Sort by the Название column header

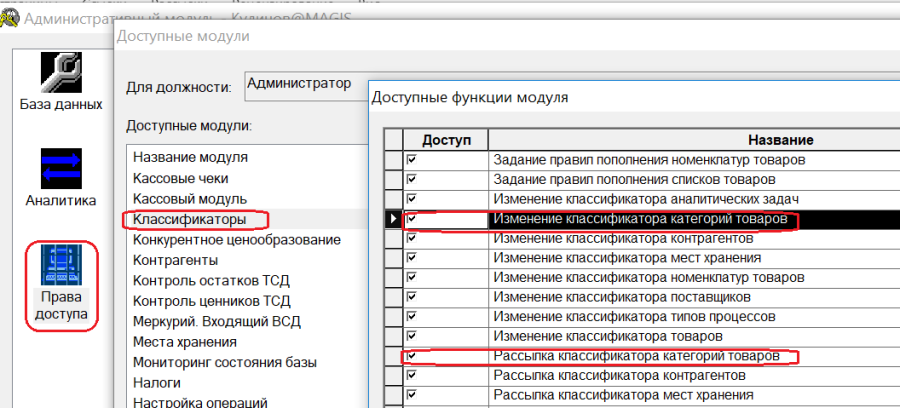point(695,140)
